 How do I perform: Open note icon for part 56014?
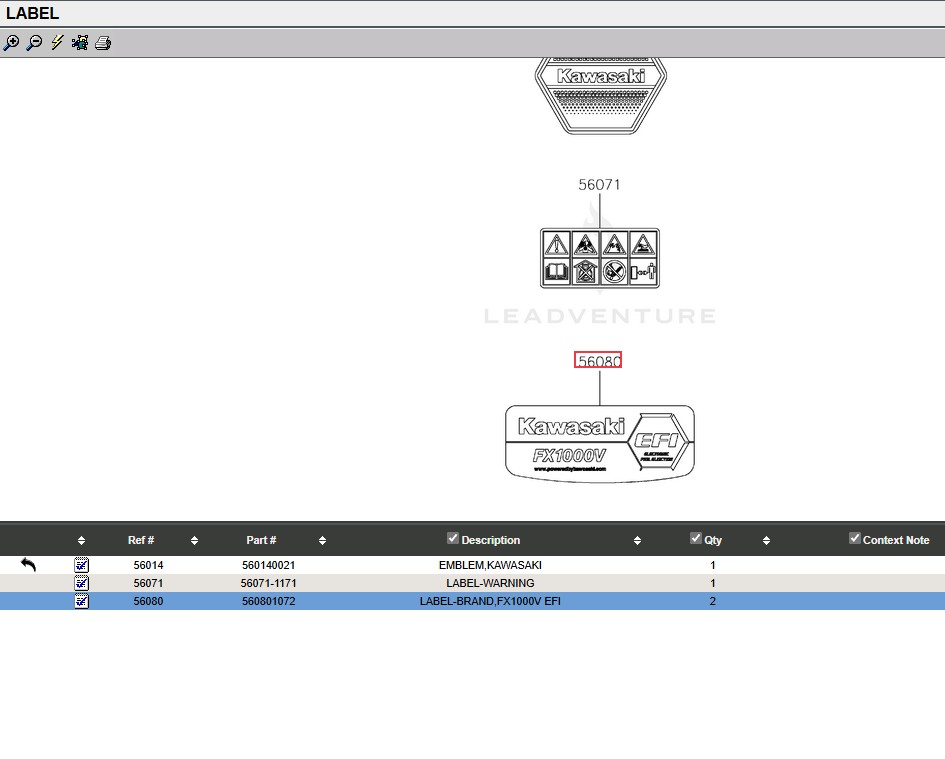(82, 565)
